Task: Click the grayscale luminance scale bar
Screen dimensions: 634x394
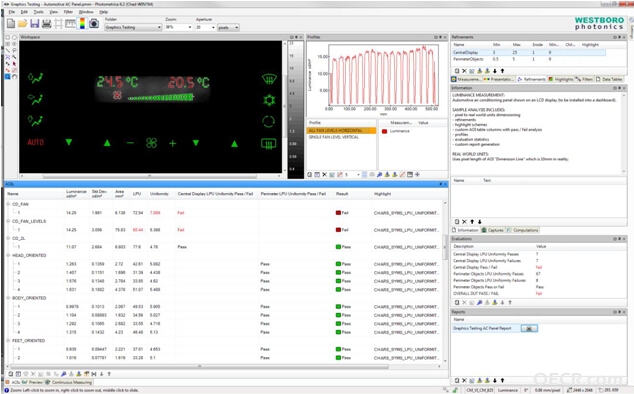Action: pos(296,109)
